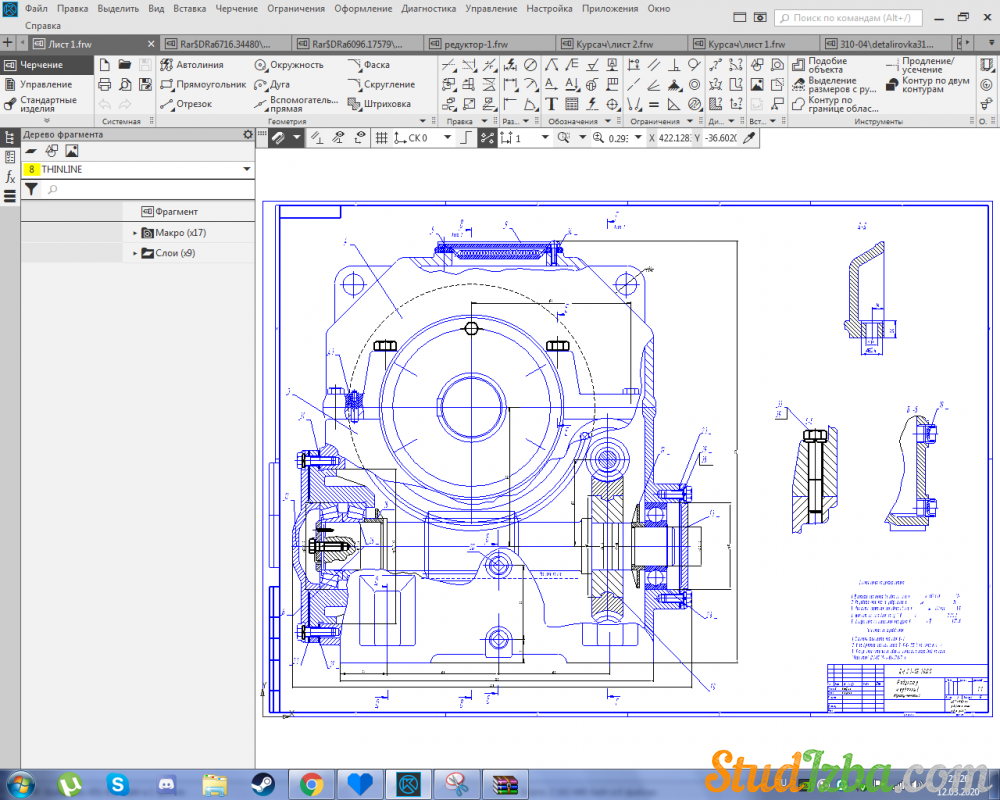
Task: Click the print icon in Системная panel
Action: 105,85
